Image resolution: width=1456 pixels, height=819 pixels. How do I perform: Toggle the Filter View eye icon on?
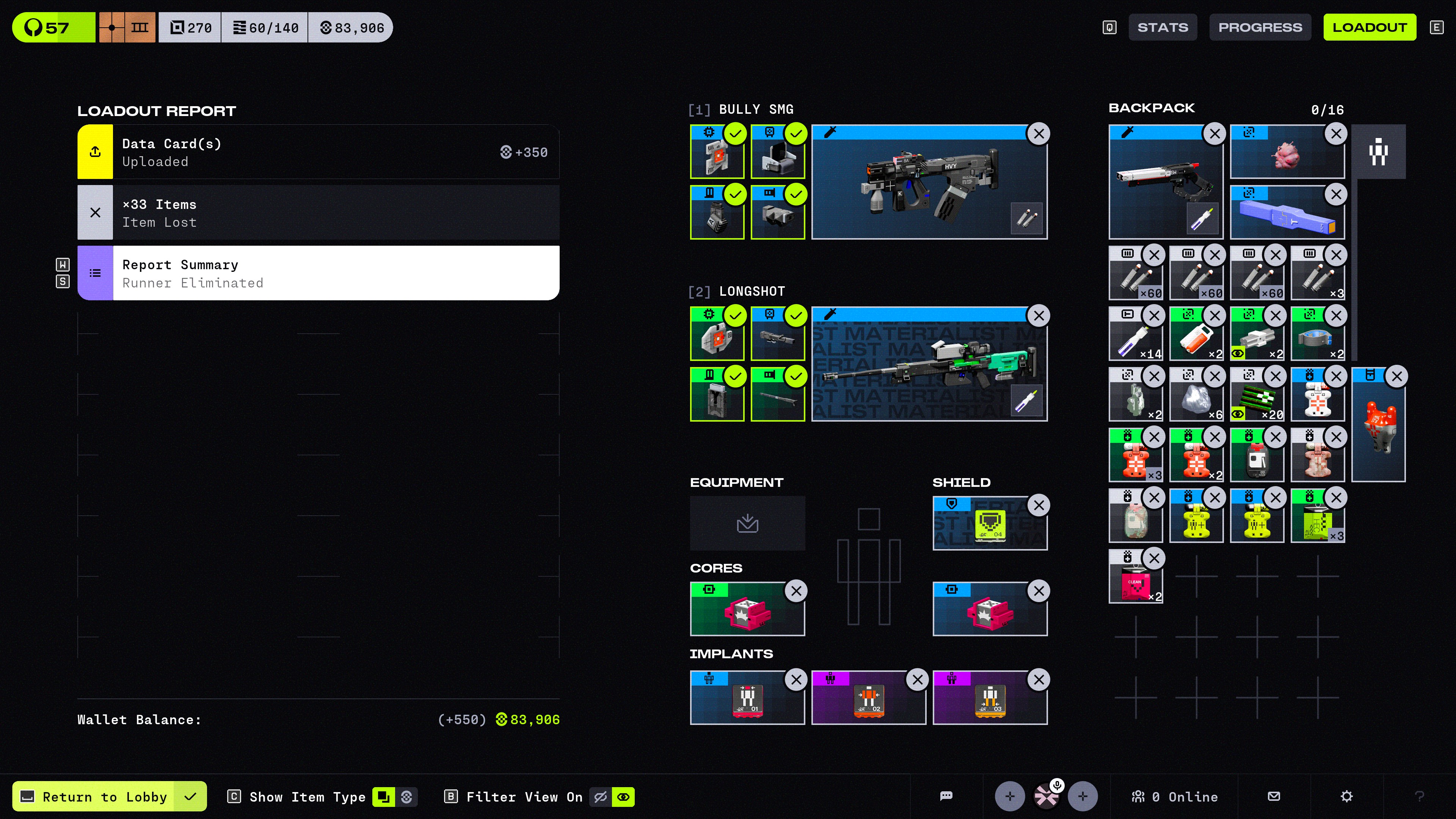[x=623, y=796]
